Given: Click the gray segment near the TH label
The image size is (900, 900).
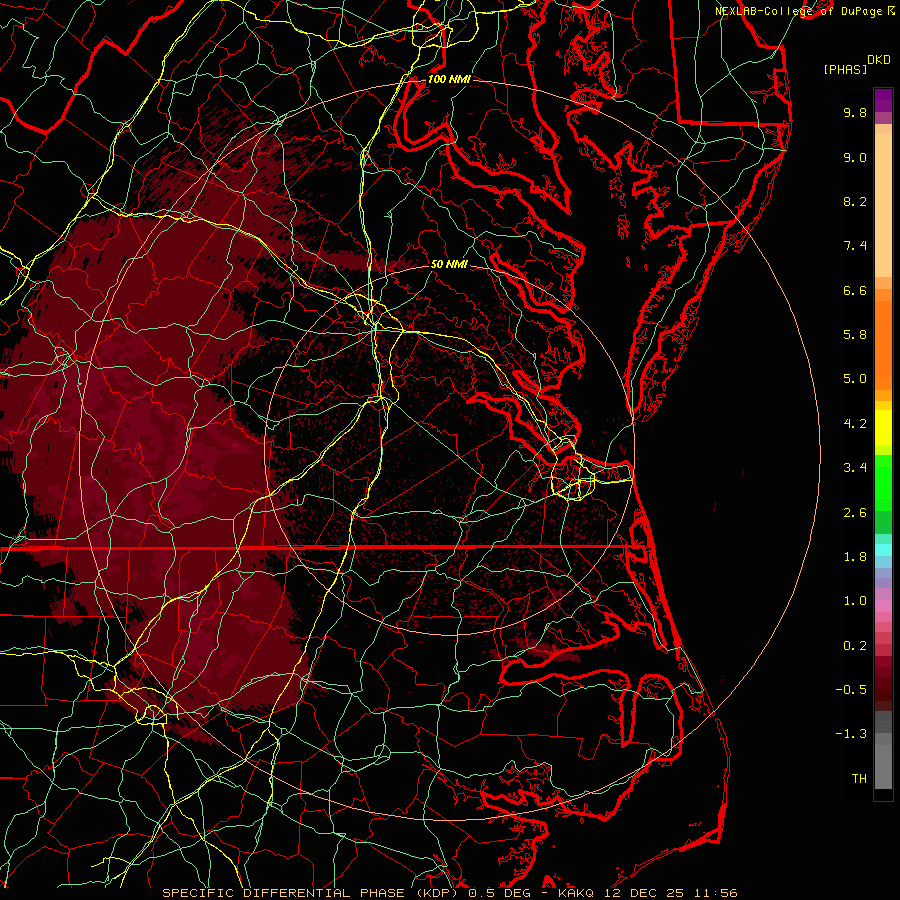Looking at the screenshot, I should (x=883, y=766).
